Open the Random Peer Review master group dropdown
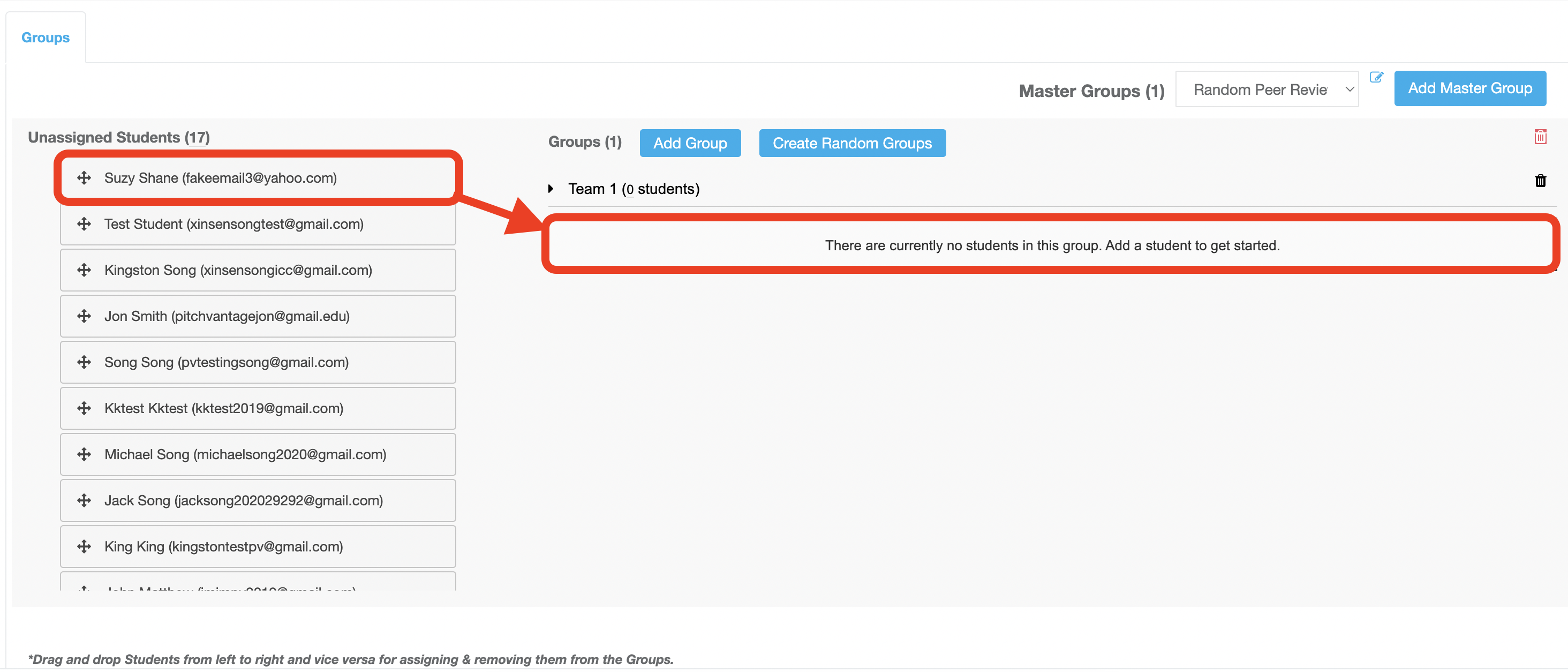 click(1266, 89)
